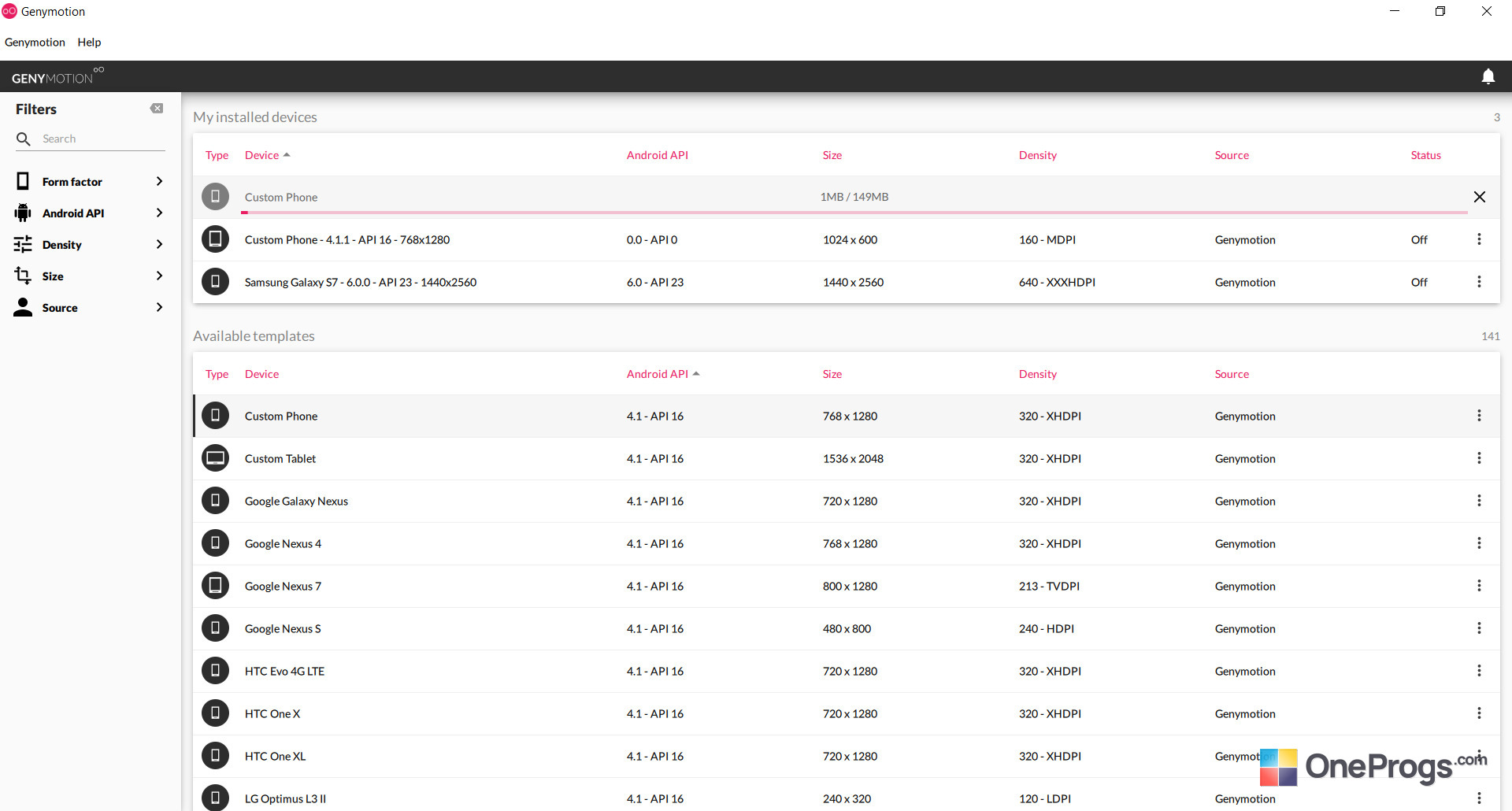Select the Google Nexus S template

pos(847,628)
